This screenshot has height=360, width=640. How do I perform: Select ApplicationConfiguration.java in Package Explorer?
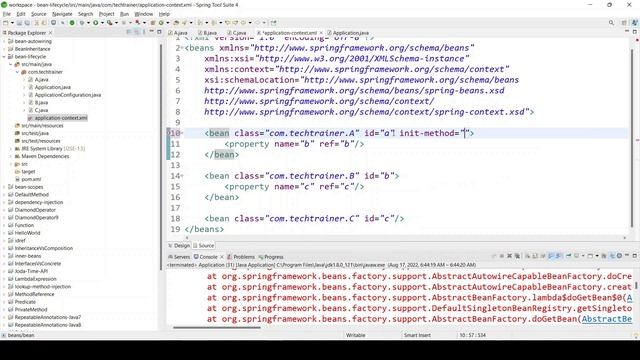coord(68,95)
